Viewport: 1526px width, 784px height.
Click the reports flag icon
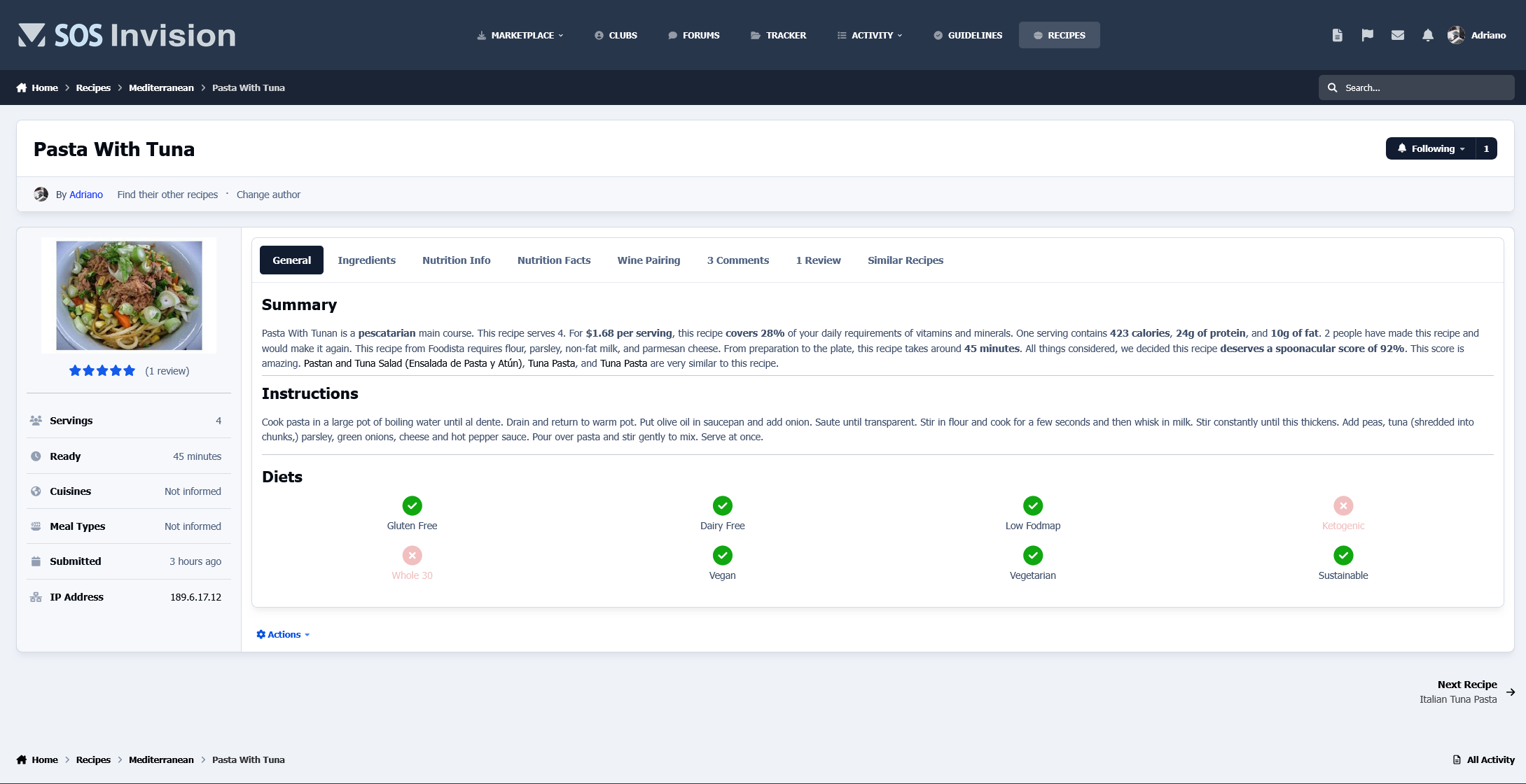click(1367, 35)
